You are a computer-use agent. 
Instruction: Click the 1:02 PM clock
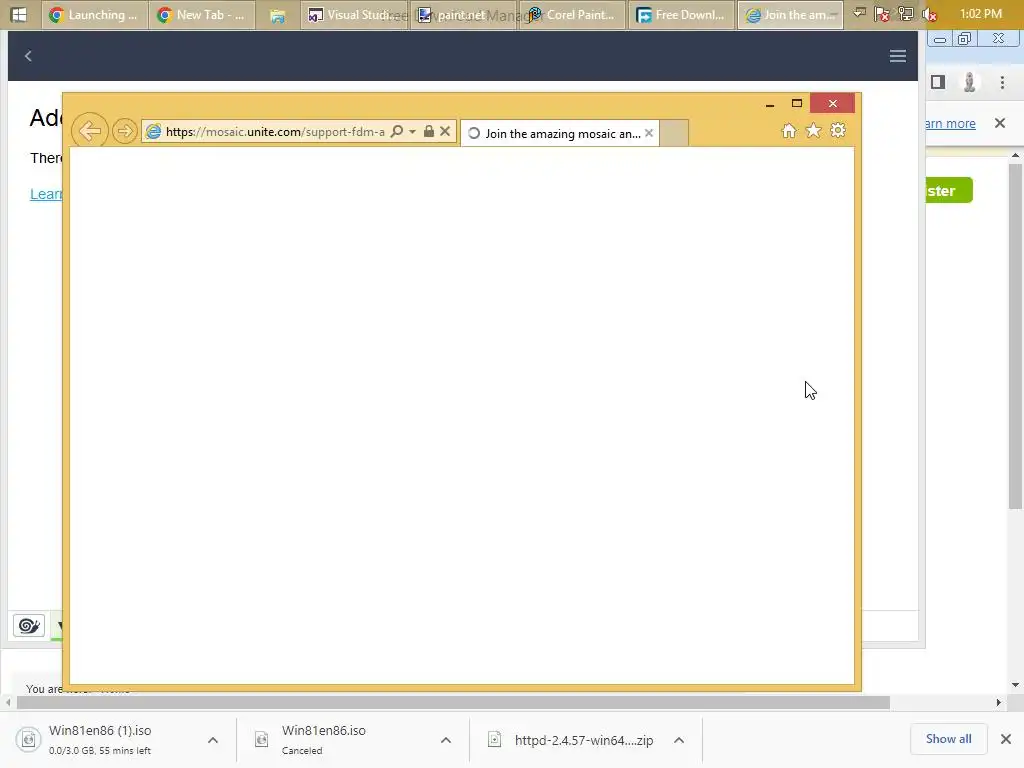pyautogui.click(x=980, y=14)
